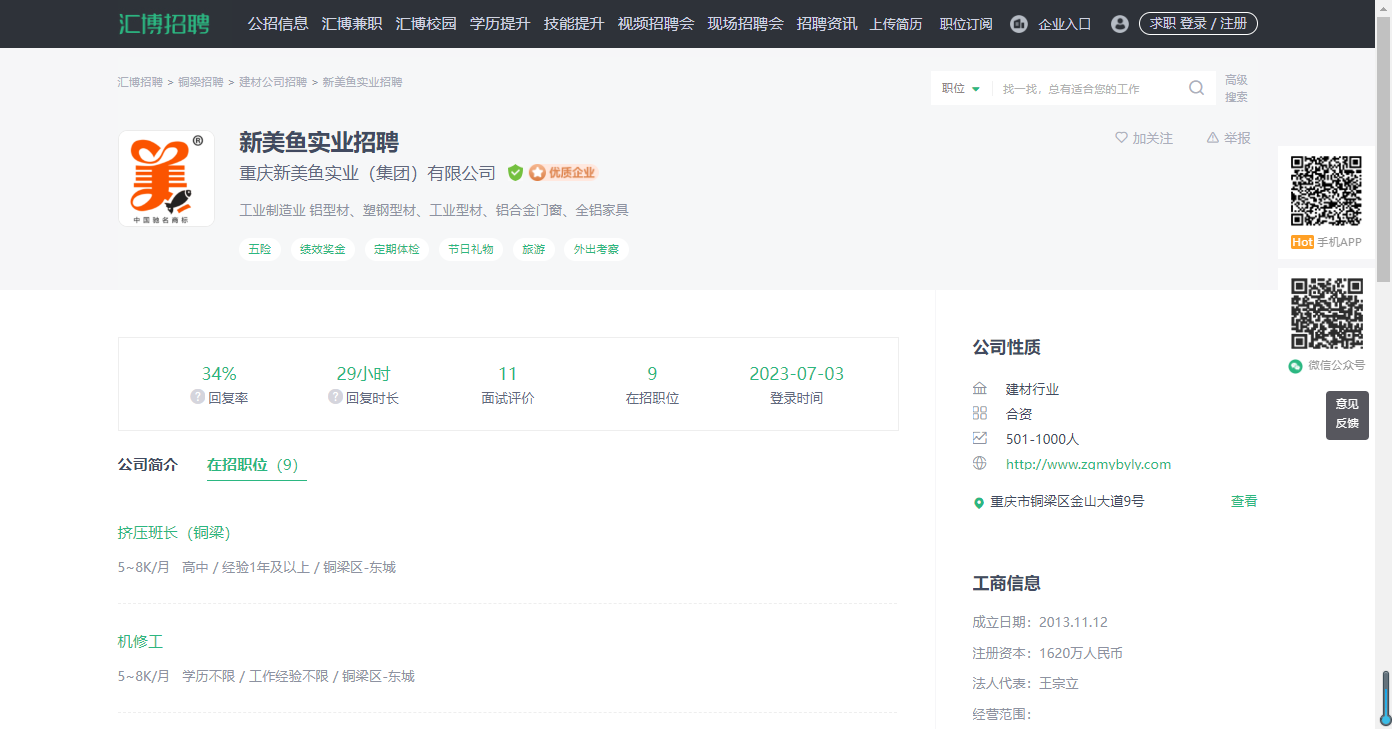The width and height of the screenshot is (1392, 729).
Task: Click the 铜梁招聘 breadcrumb link
Action: coord(201,82)
